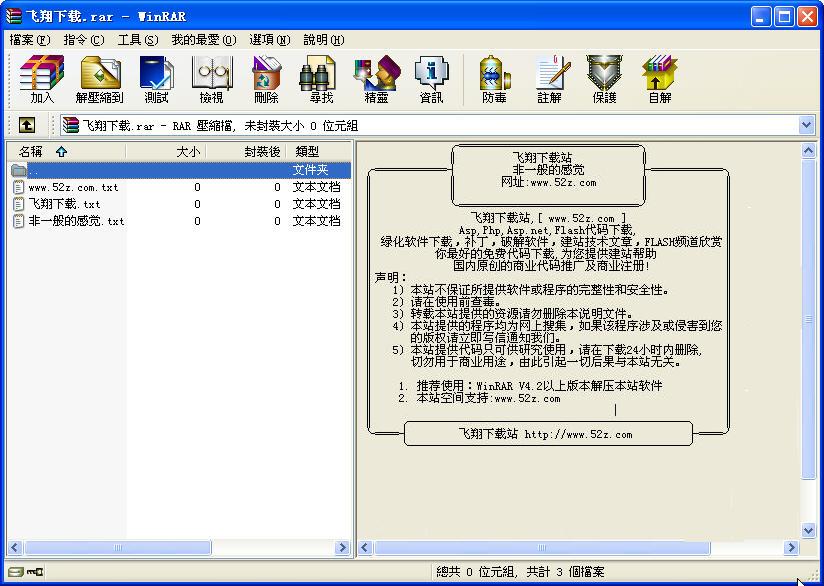Create 自解 (SFX) self-extracting archive
Image resolution: width=824 pixels, height=586 pixels.
[659, 80]
